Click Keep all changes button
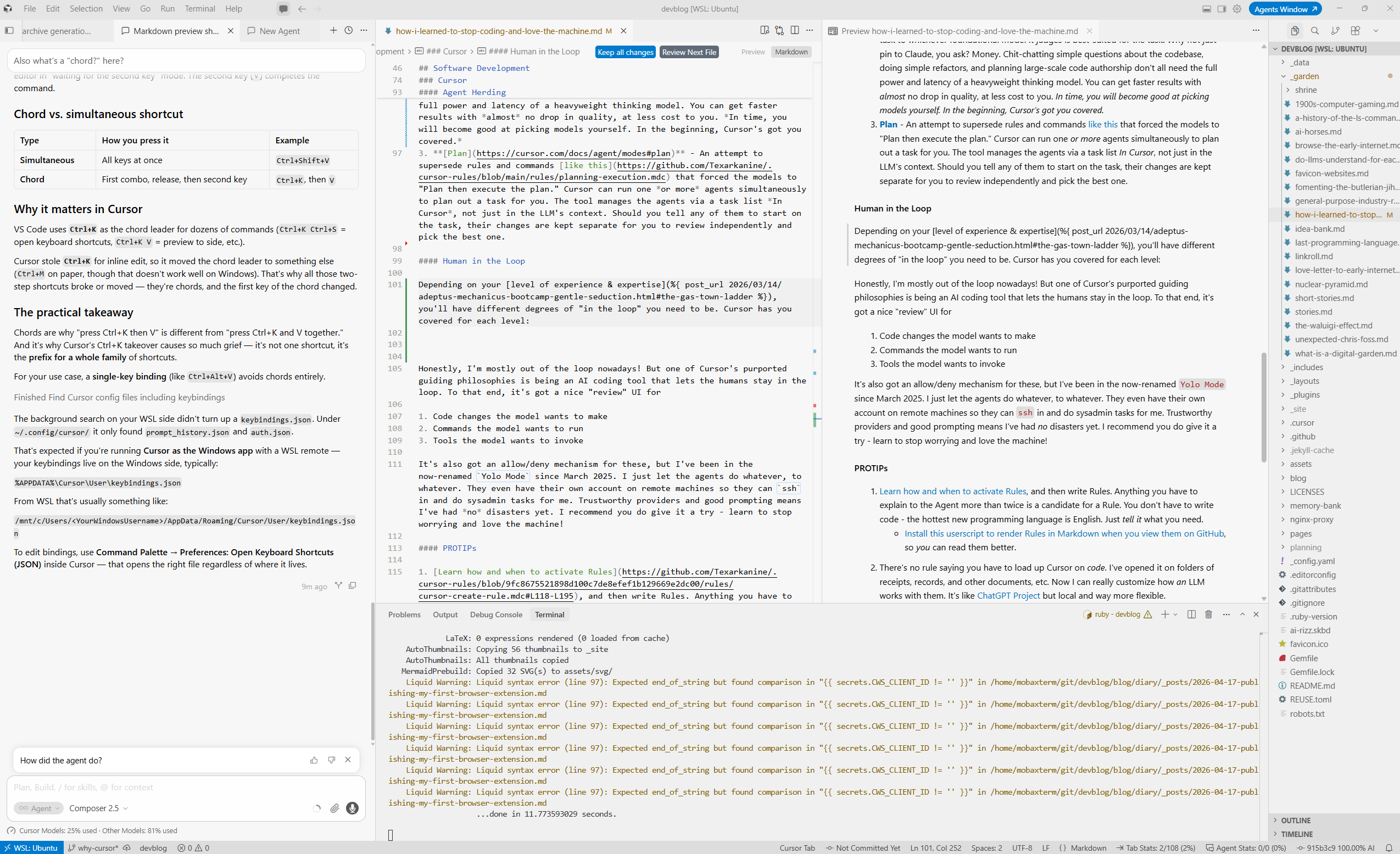Image resolution: width=1400 pixels, height=854 pixels. click(626, 52)
